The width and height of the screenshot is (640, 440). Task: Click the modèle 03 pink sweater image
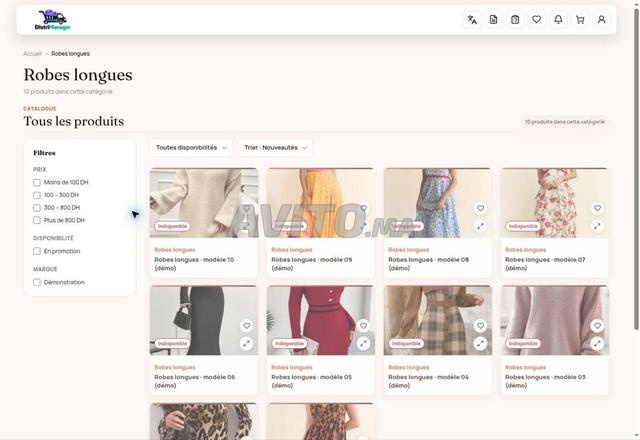[x=555, y=320]
